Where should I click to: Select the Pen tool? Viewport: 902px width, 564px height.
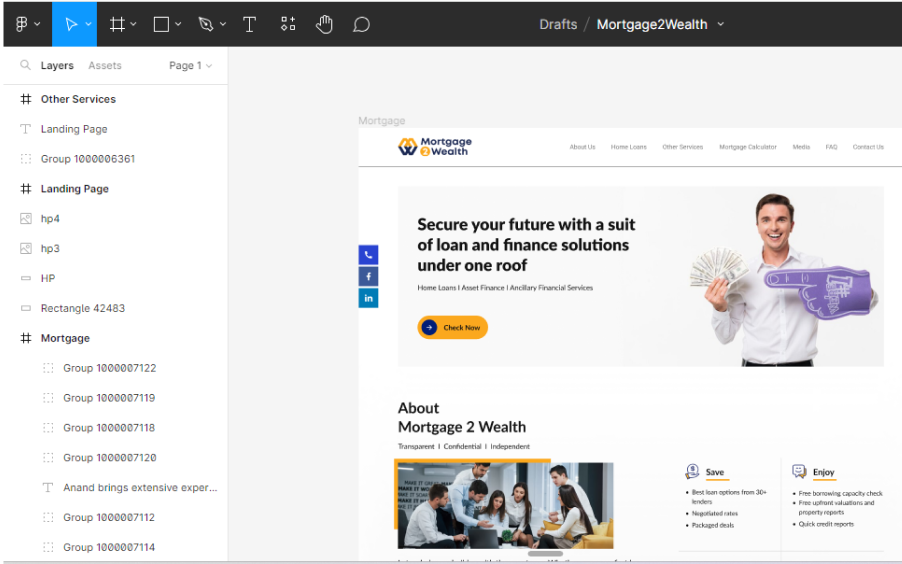point(206,24)
